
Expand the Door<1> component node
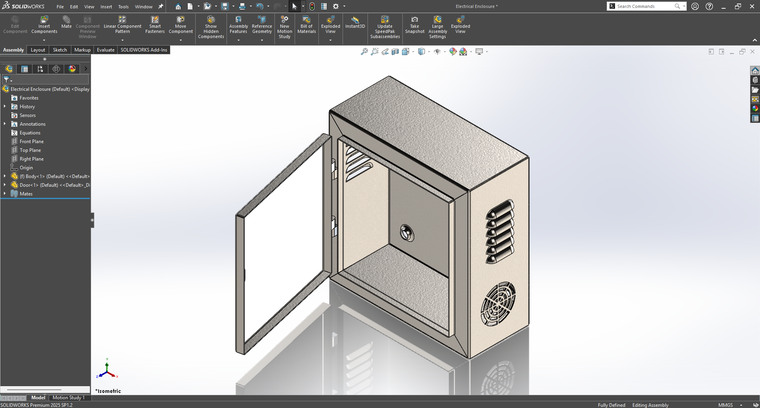point(4,185)
